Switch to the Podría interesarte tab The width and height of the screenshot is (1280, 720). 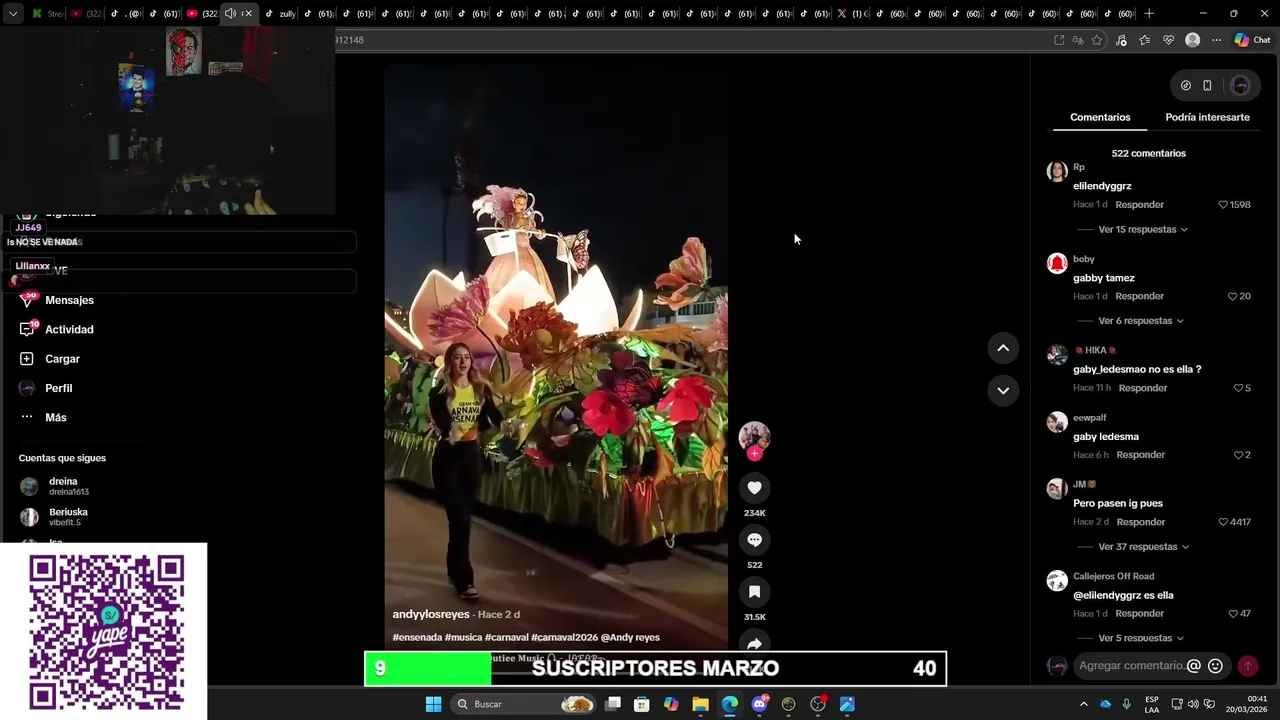[1207, 117]
